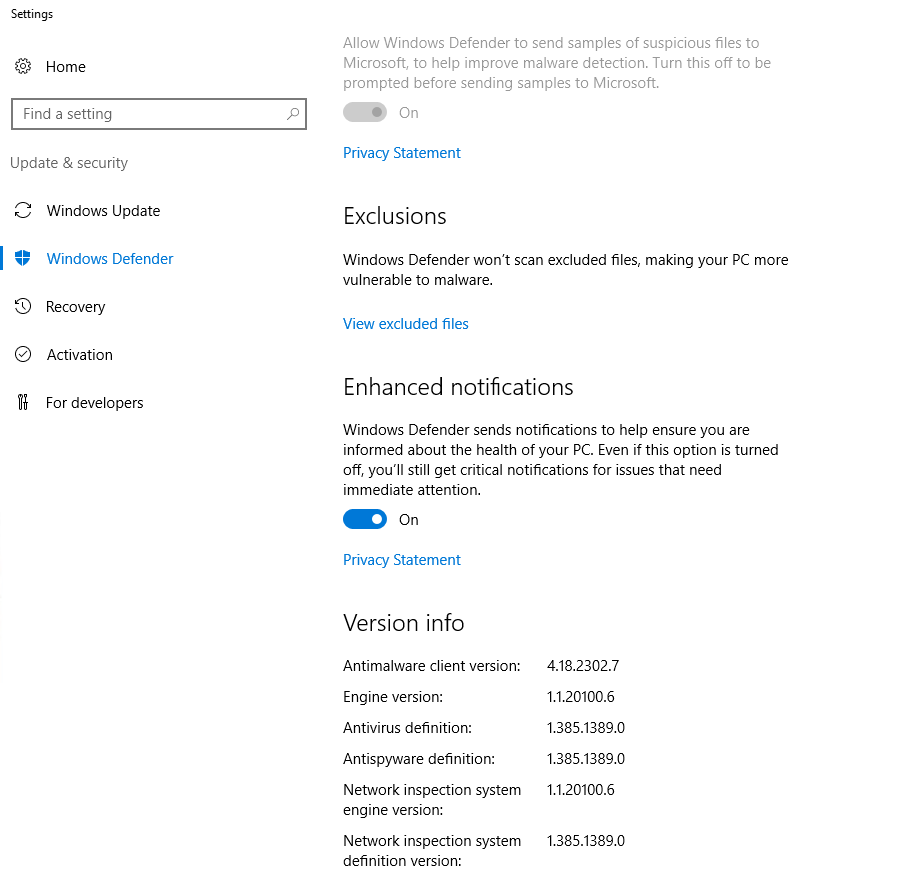This screenshot has width=915, height=881.
Task: Click the Recovery history icon
Action: (x=23, y=306)
